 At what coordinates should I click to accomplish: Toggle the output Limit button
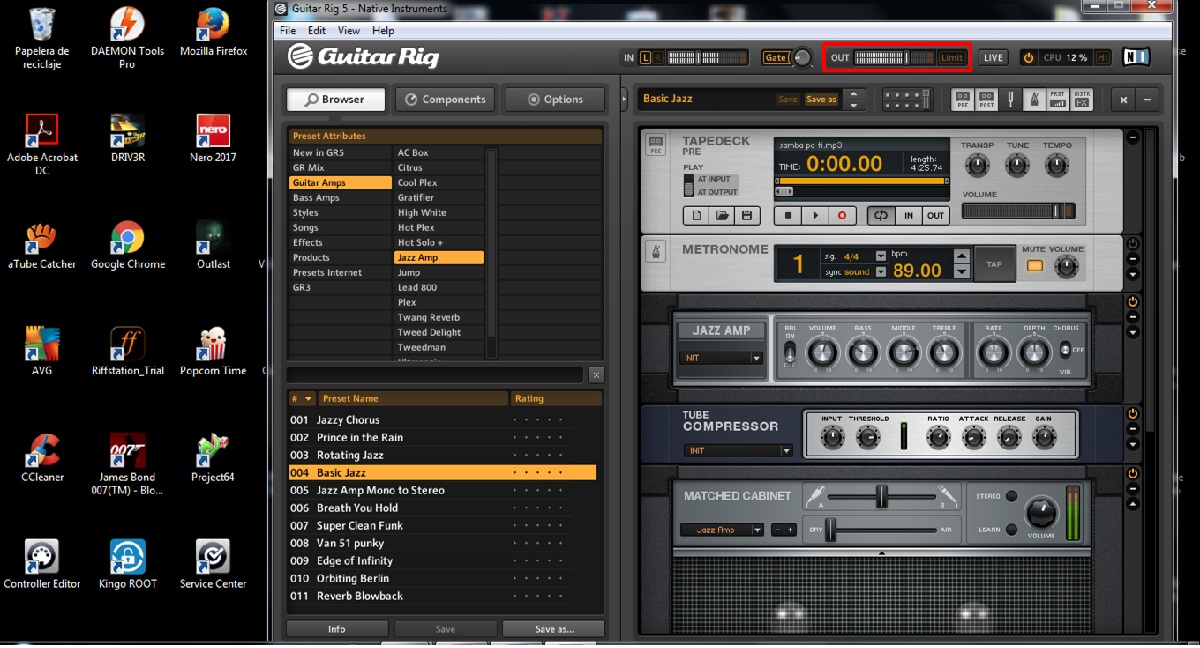coord(952,58)
